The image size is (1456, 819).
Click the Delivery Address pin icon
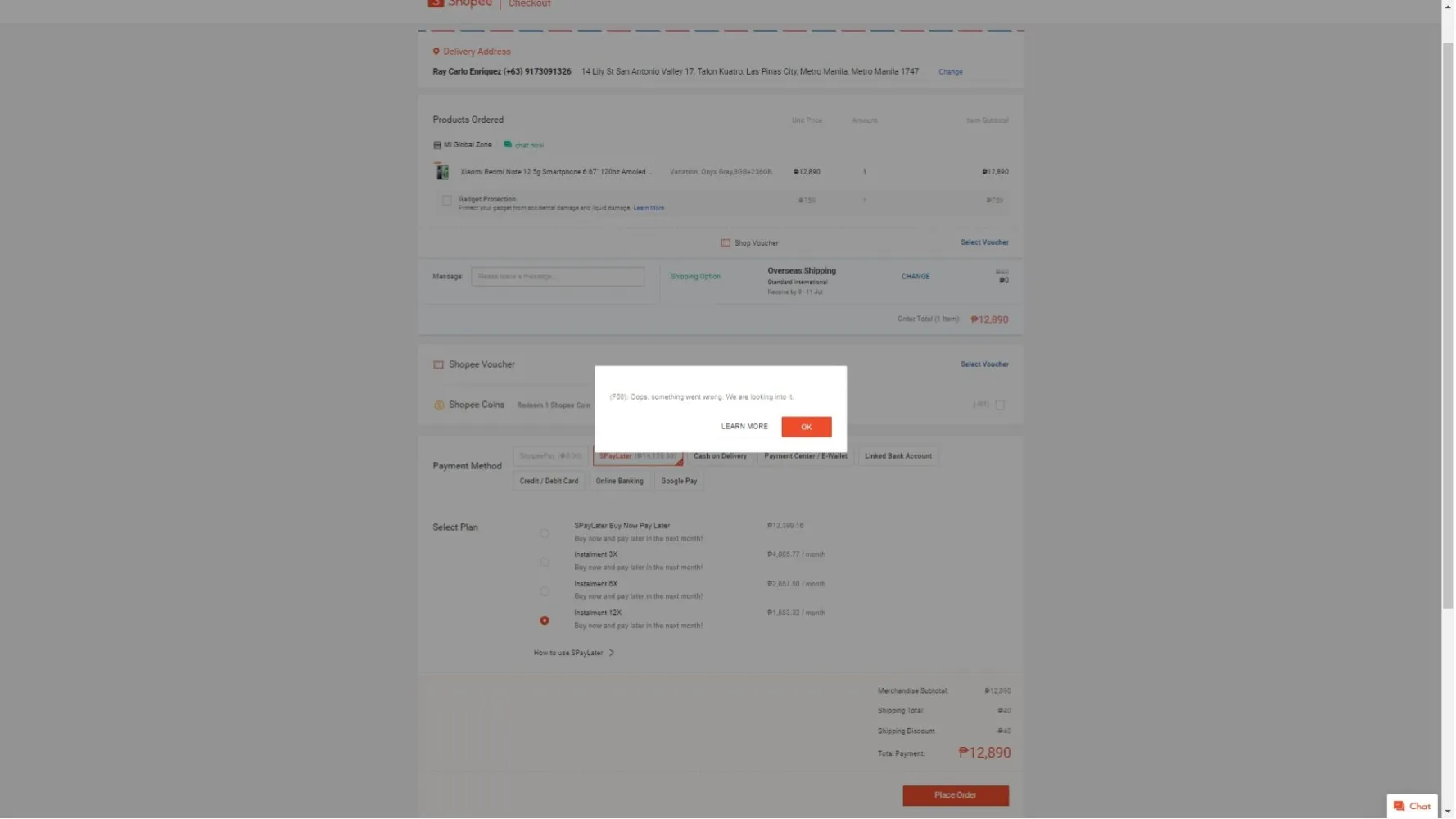pyautogui.click(x=436, y=52)
